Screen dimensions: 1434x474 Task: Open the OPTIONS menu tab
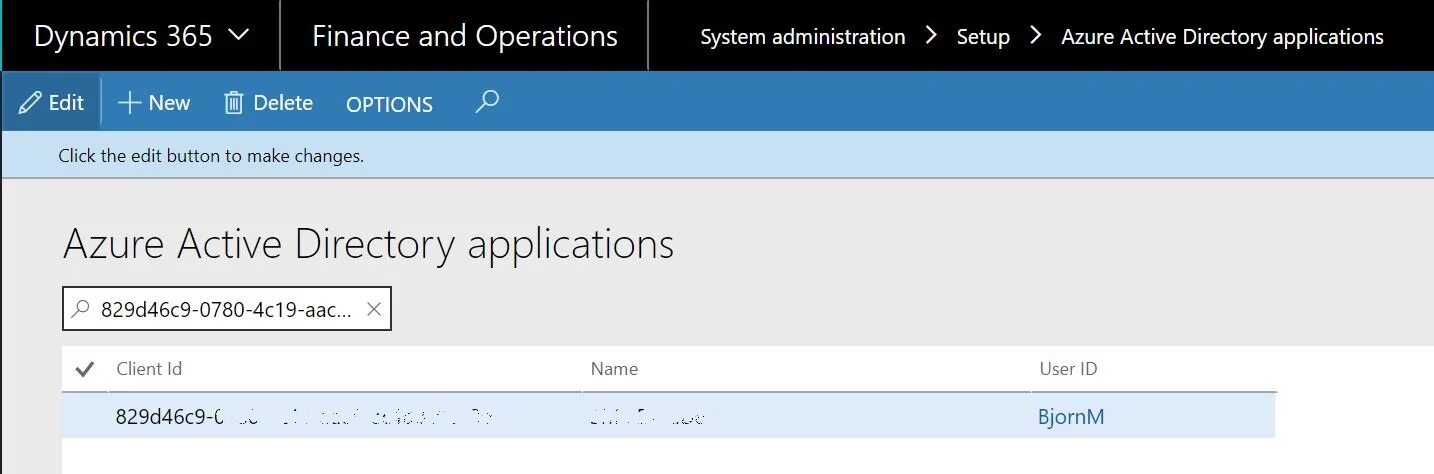pyautogui.click(x=389, y=104)
